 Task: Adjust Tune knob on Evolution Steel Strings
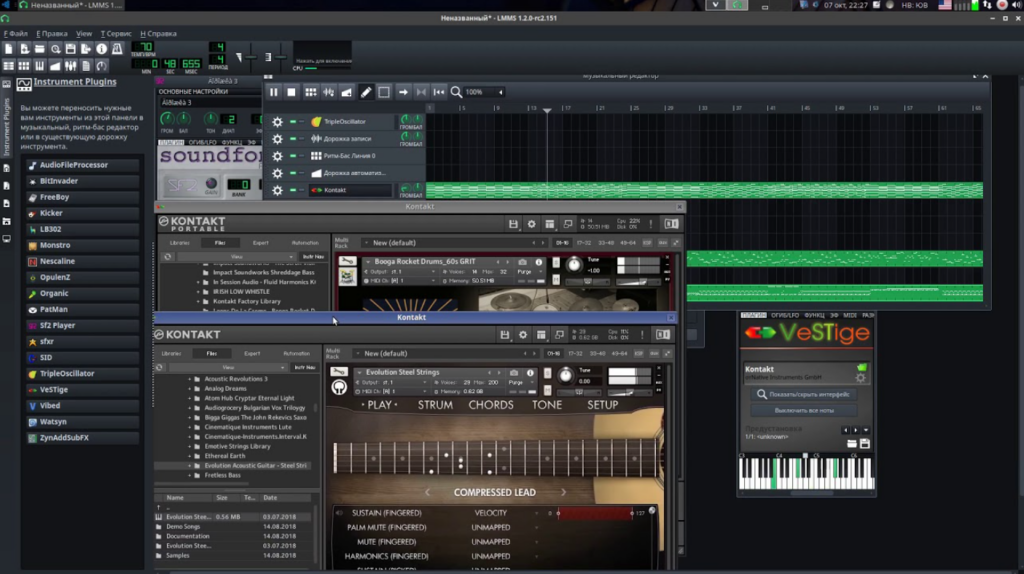pos(566,375)
